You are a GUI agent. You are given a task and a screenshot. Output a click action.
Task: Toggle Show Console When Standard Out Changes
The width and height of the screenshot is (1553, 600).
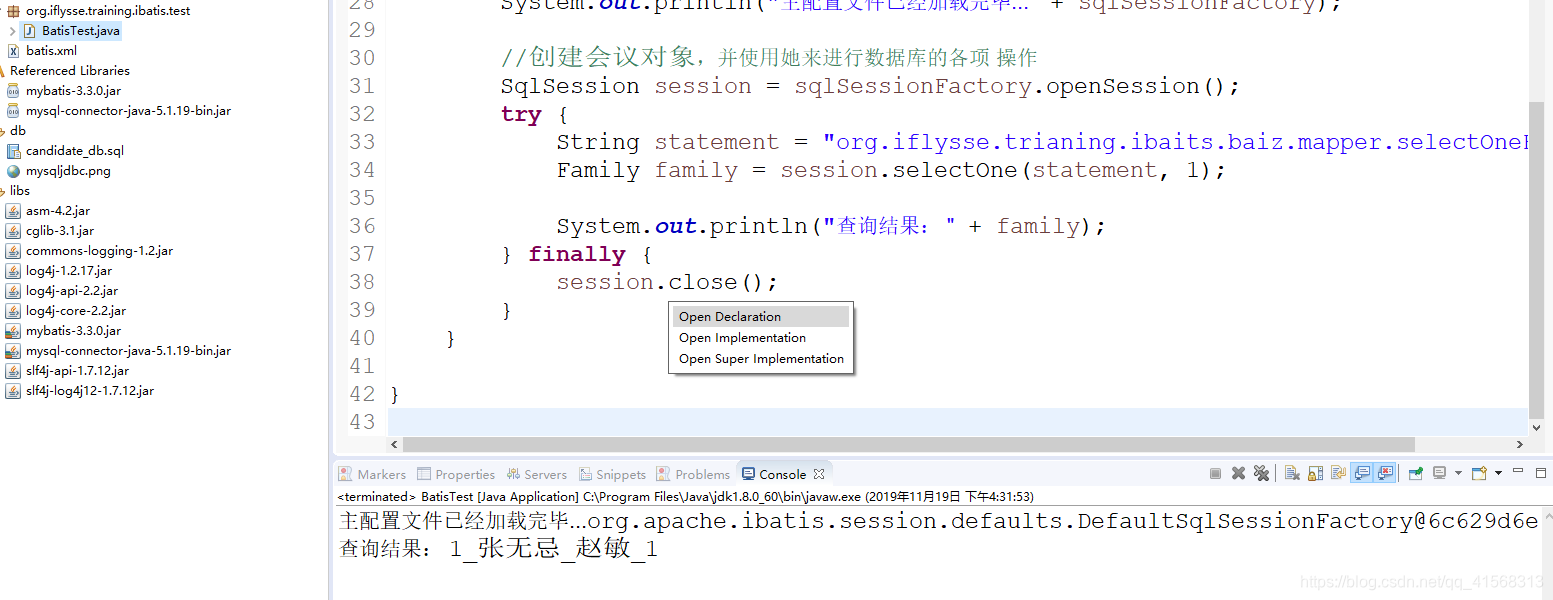[x=1364, y=473]
